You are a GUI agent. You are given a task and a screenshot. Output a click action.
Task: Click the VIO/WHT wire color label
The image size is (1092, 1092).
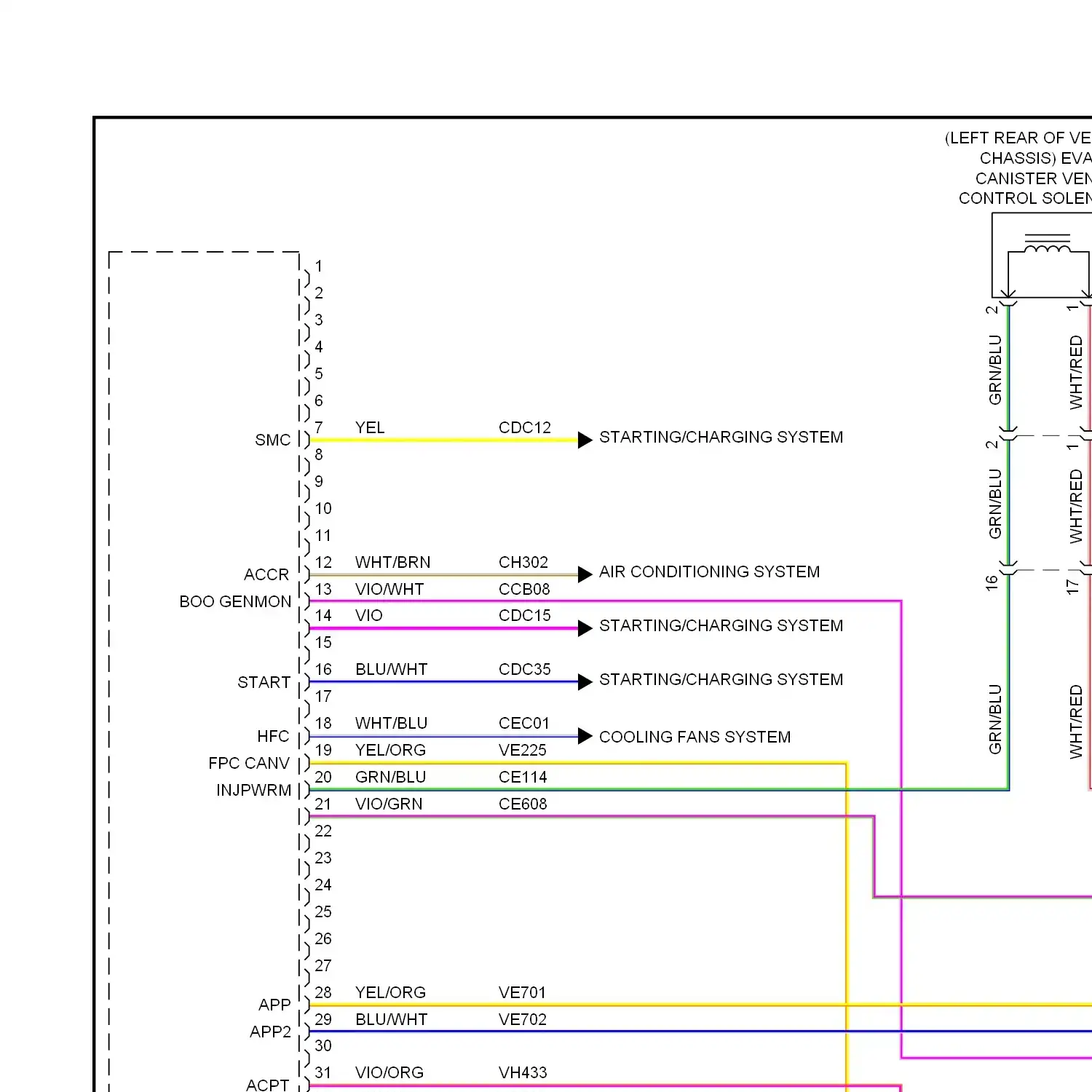pyautogui.click(x=389, y=589)
